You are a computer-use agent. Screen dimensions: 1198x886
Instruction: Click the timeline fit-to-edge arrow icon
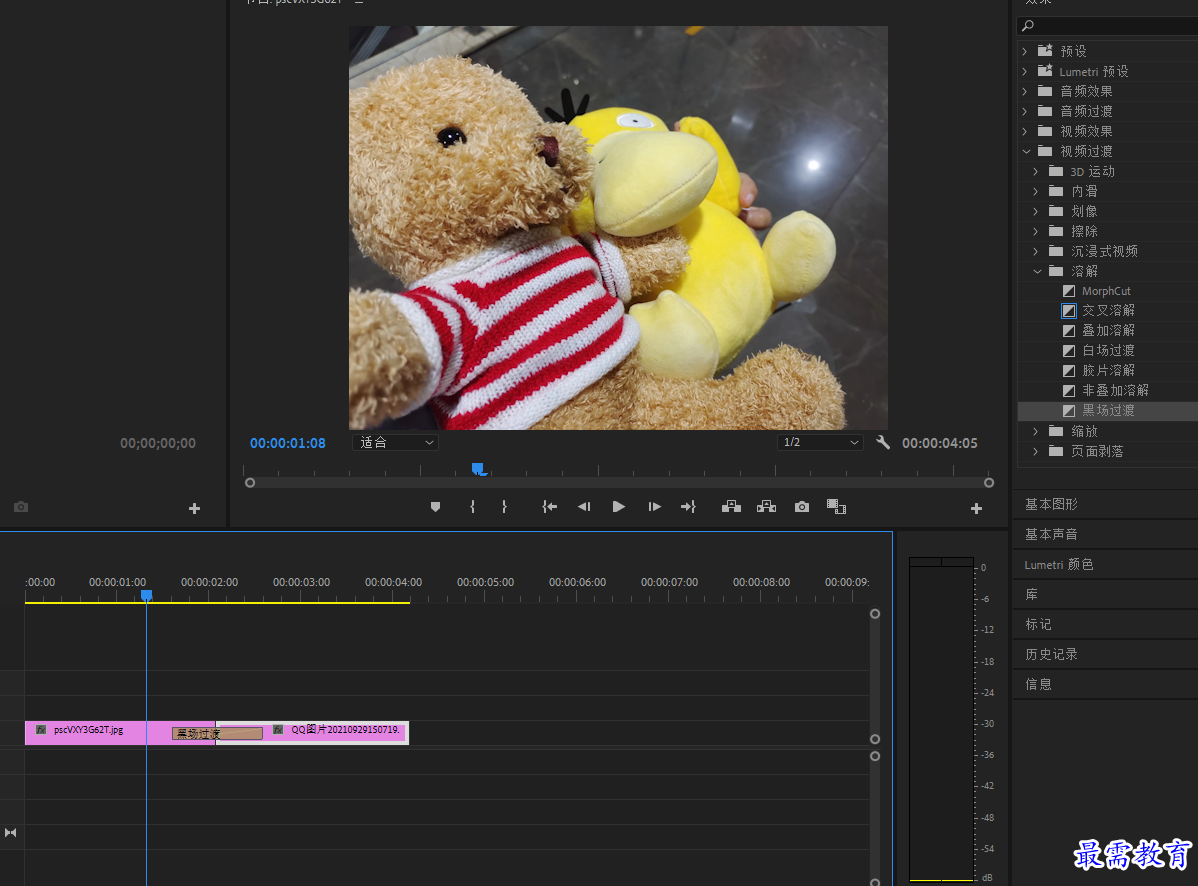coord(11,833)
